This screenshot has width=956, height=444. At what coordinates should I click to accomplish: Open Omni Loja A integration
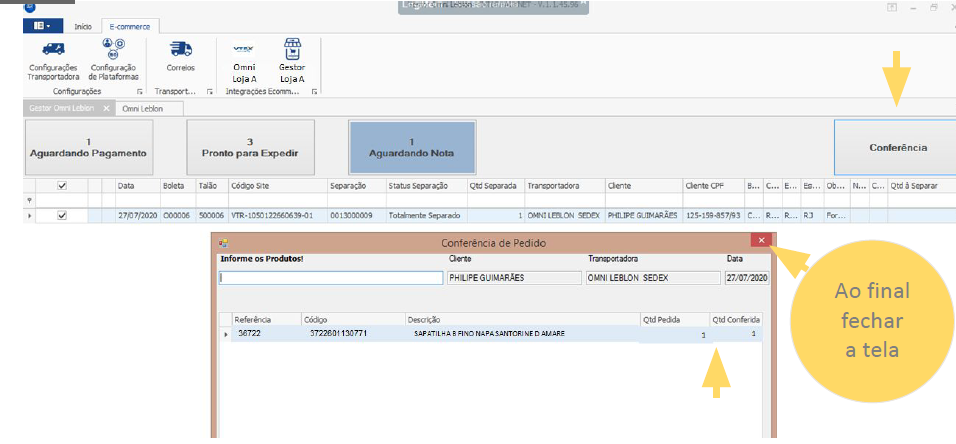point(243,49)
